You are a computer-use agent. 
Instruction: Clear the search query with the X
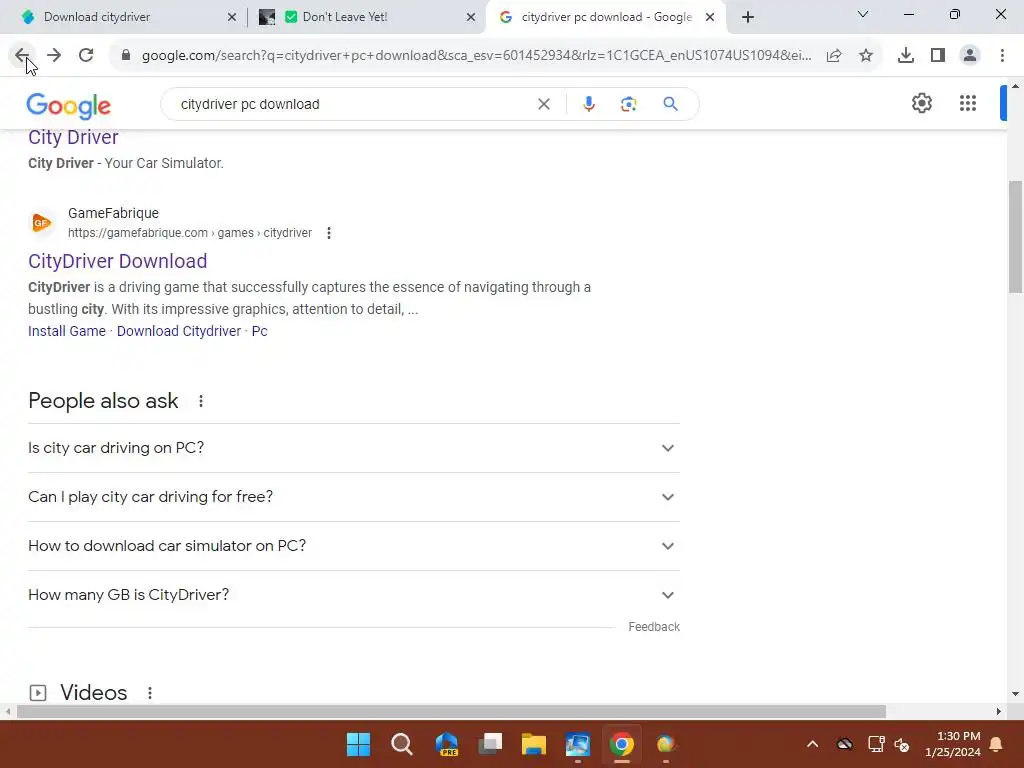[x=543, y=104]
